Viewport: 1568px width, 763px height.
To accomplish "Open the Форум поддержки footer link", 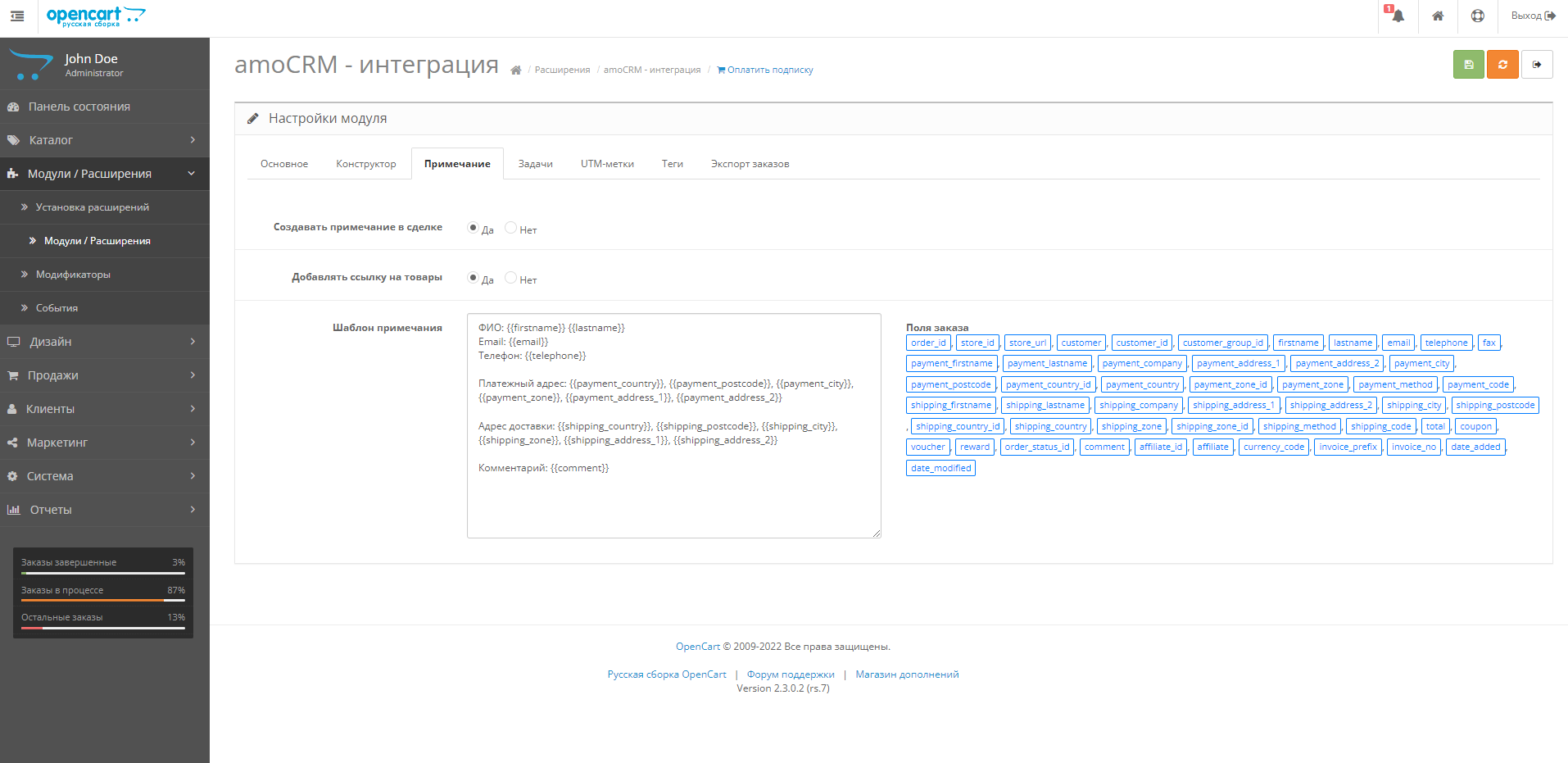I will tap(791, 674).
